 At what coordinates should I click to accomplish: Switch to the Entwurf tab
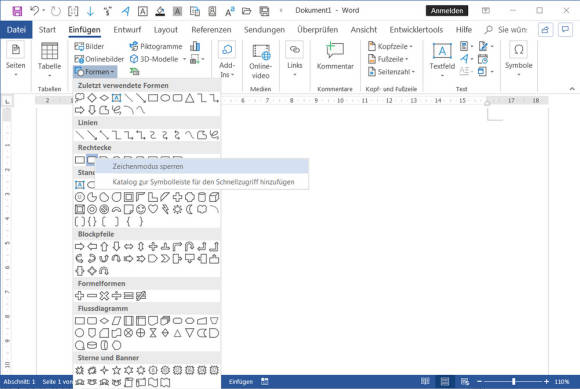(x=127, y=30)
